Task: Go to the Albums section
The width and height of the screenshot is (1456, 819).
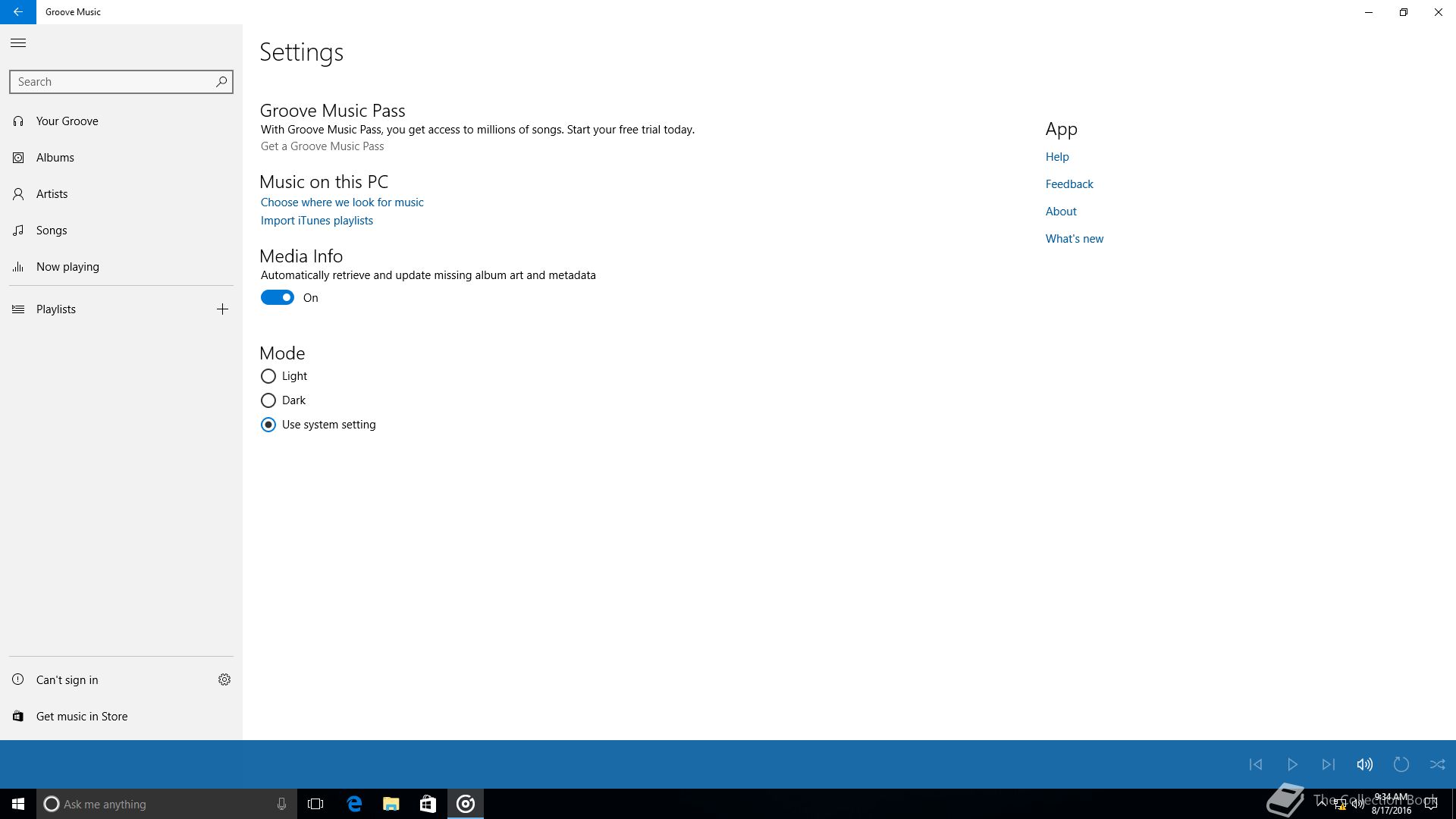Action: click(121, 158)
